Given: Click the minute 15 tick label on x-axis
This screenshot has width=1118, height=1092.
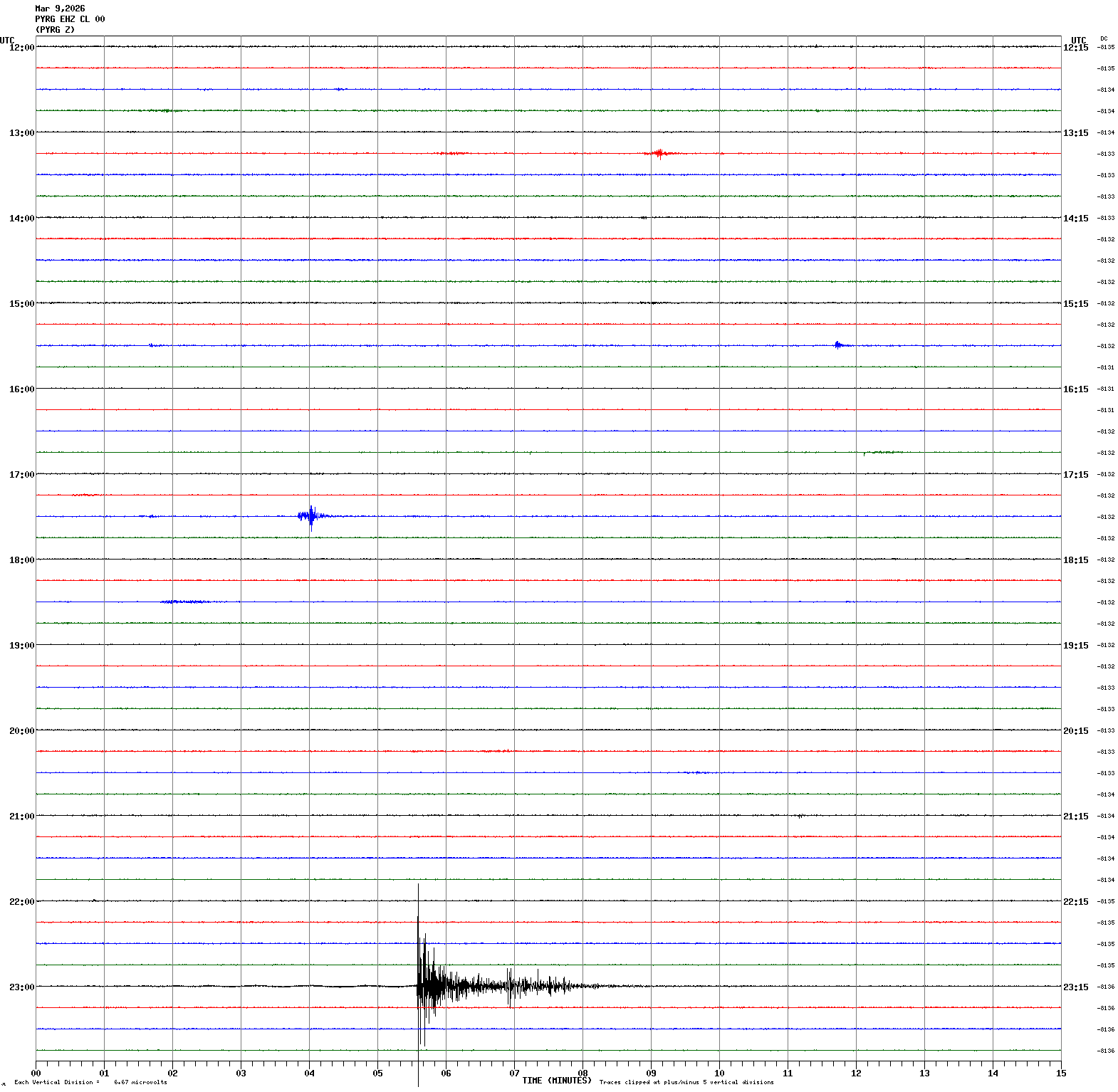Looking at the screenshot, I should click(1061, 1073).
